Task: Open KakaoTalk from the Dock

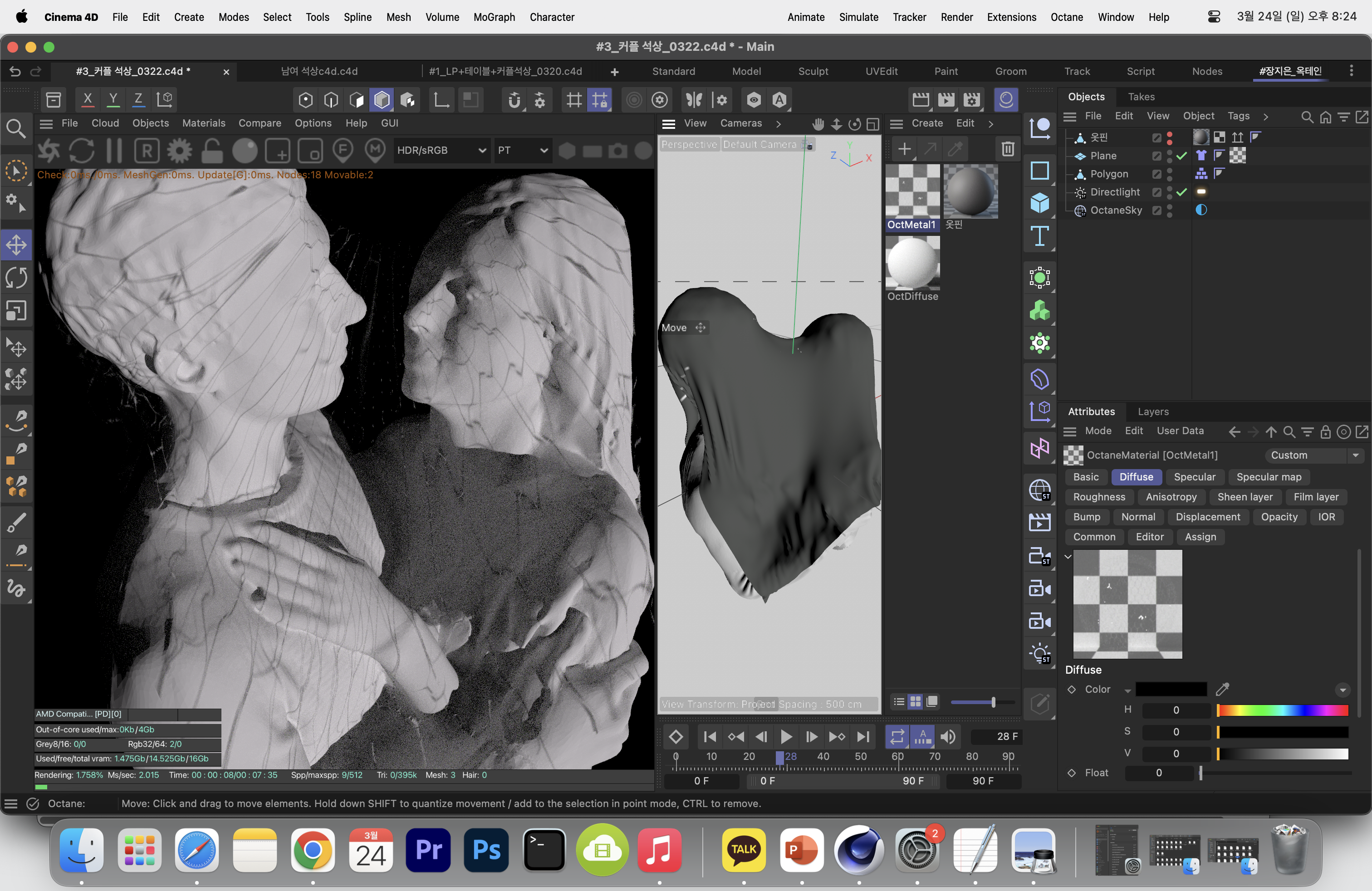Action: 743,850
